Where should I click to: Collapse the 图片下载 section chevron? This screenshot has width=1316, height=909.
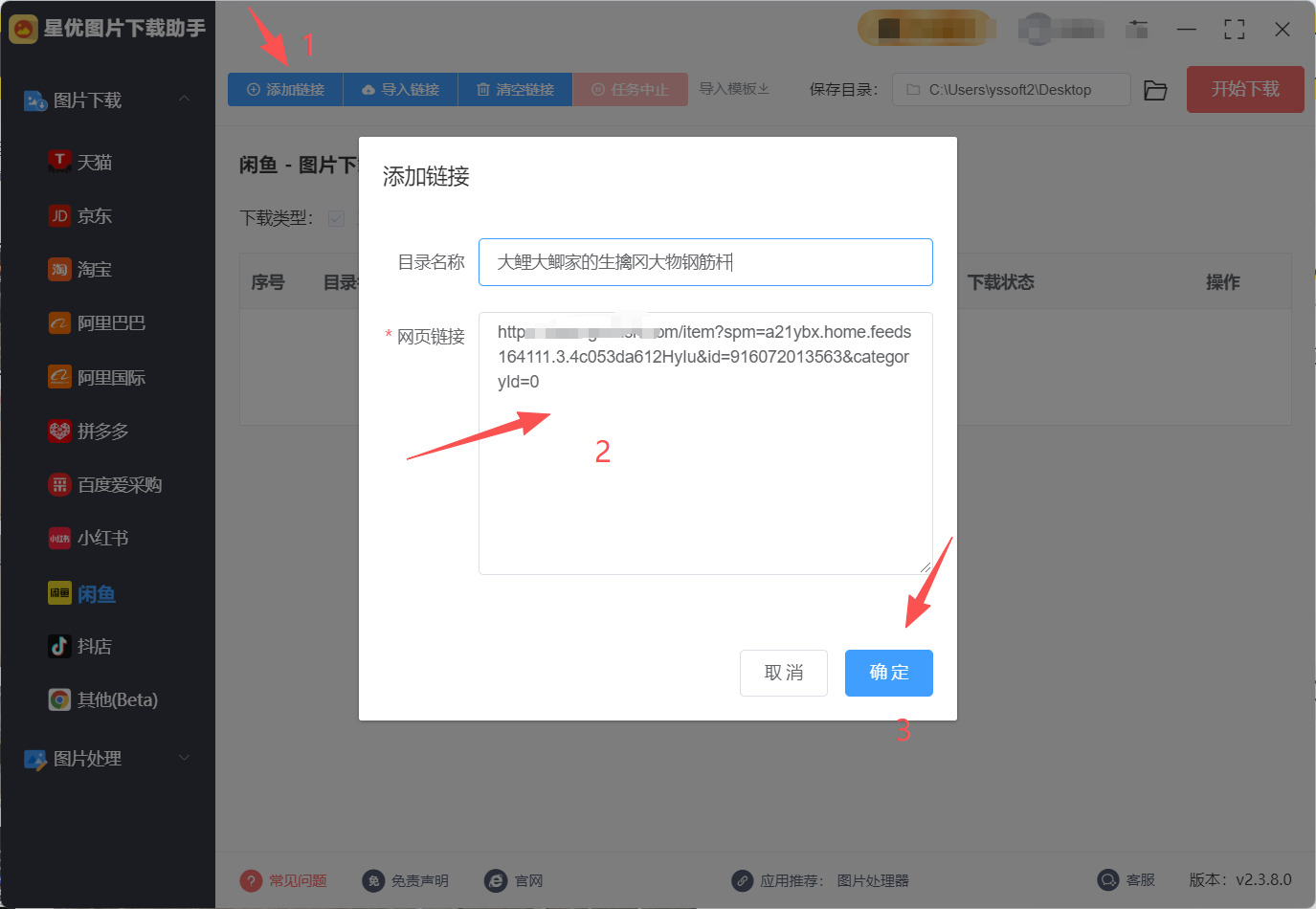[x=185, y=99]
